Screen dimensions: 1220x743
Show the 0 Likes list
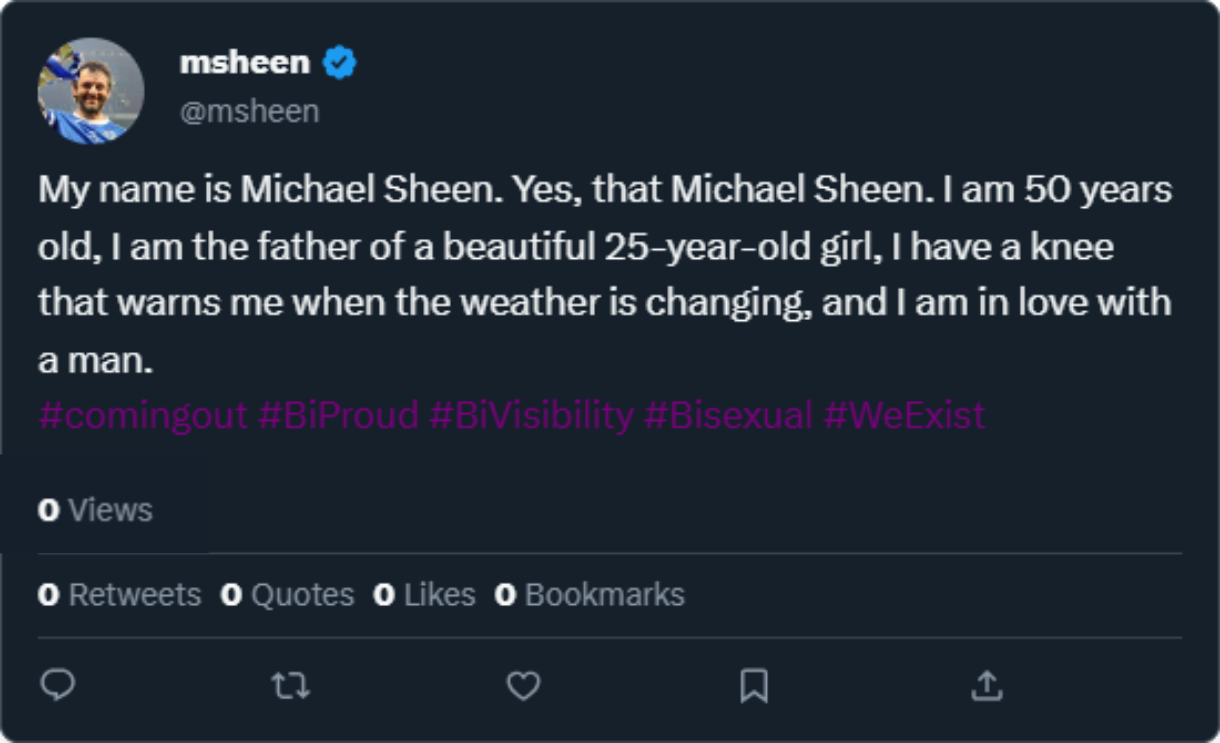425,595
